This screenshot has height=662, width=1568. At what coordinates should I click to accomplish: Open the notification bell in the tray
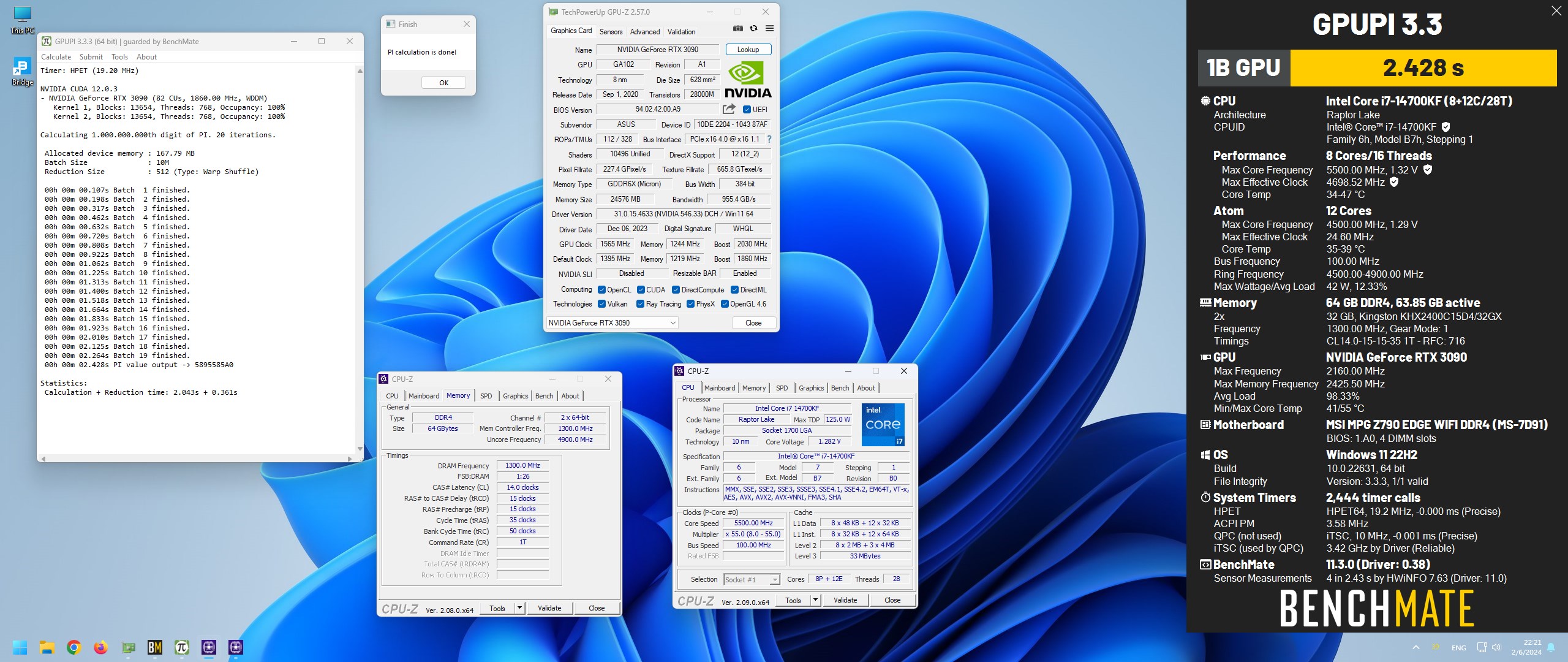(x=1551, y=647)
